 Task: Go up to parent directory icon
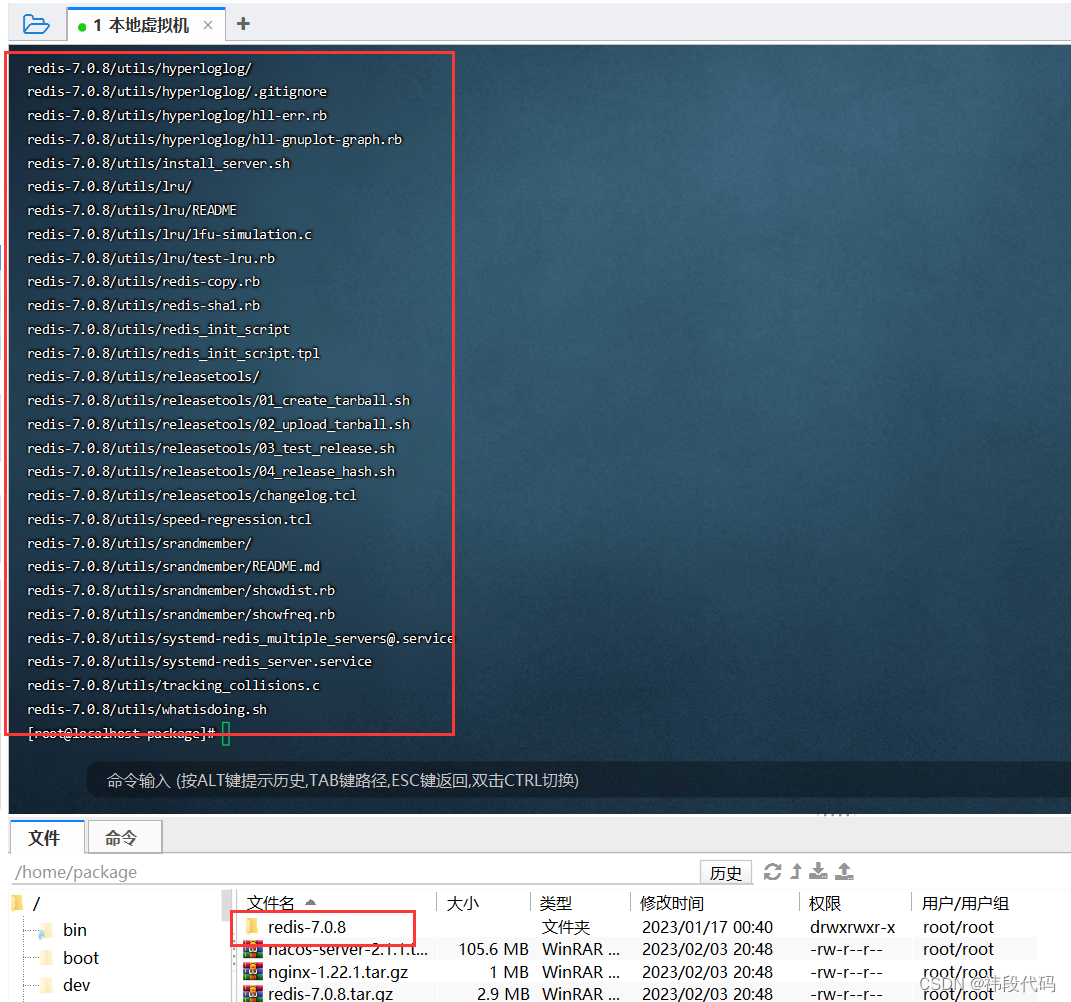[x=796, y=872]
